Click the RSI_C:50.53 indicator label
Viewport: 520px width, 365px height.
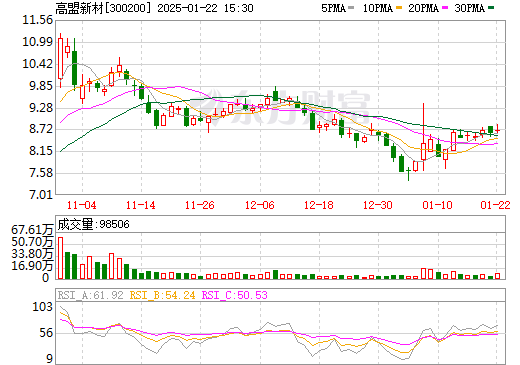coord(235,295)
